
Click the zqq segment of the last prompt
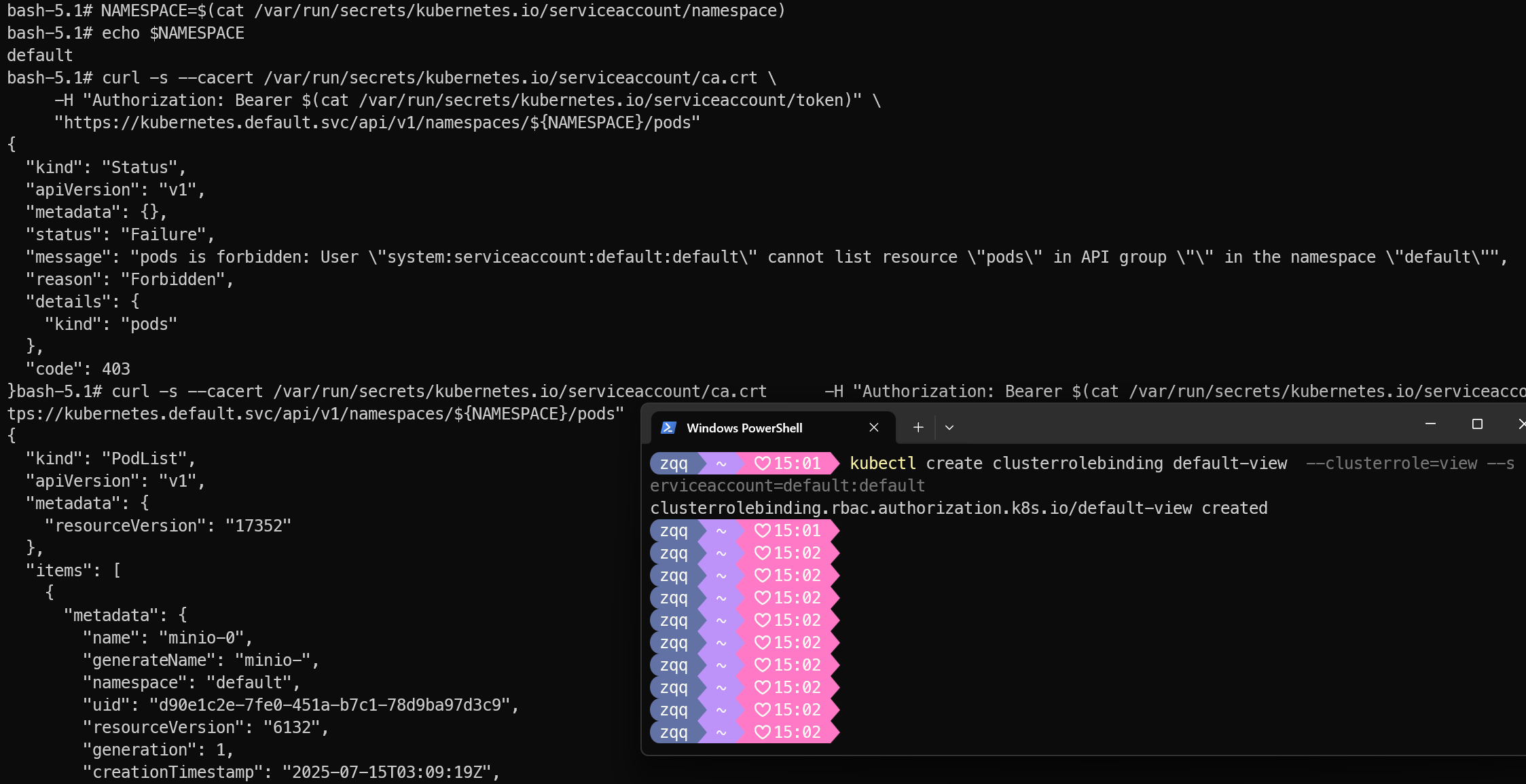coord(674,732)
